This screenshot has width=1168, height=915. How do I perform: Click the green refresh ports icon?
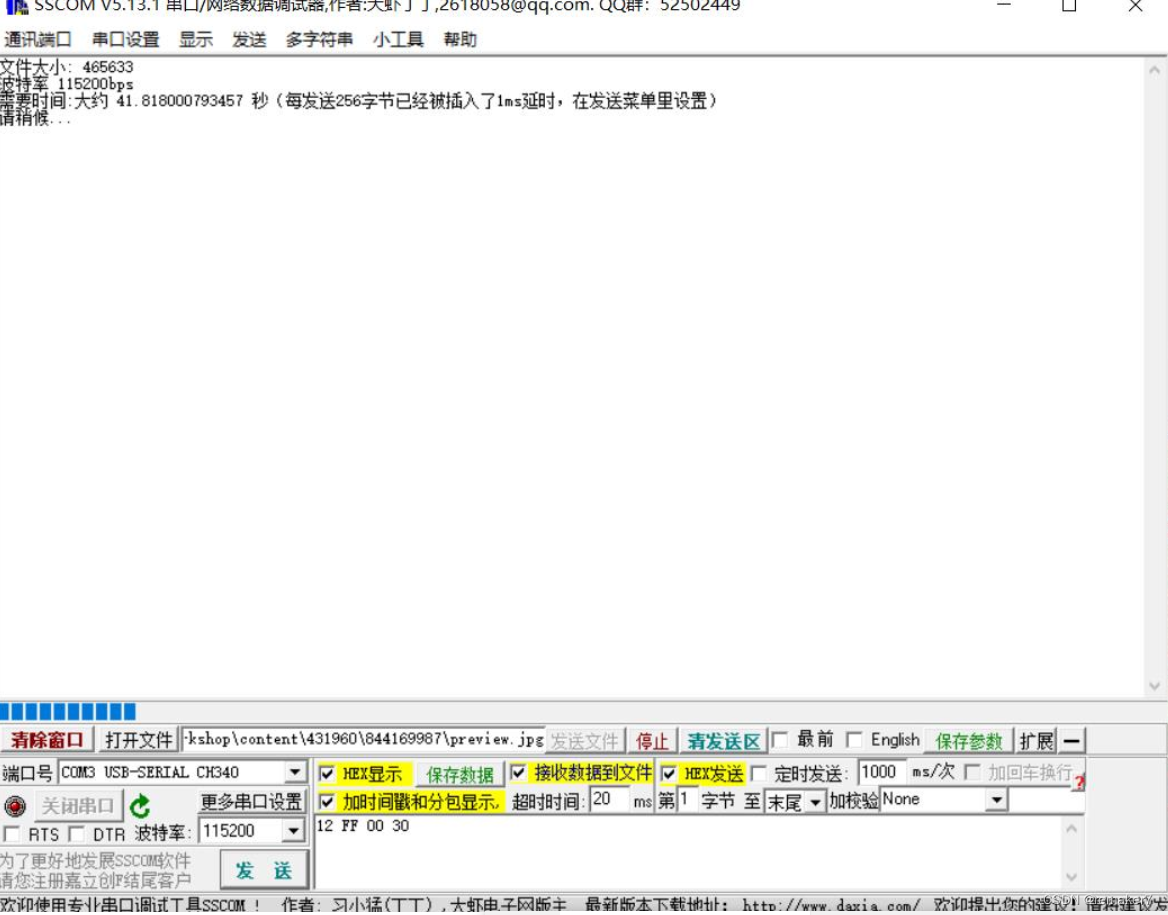coord(140,806)
